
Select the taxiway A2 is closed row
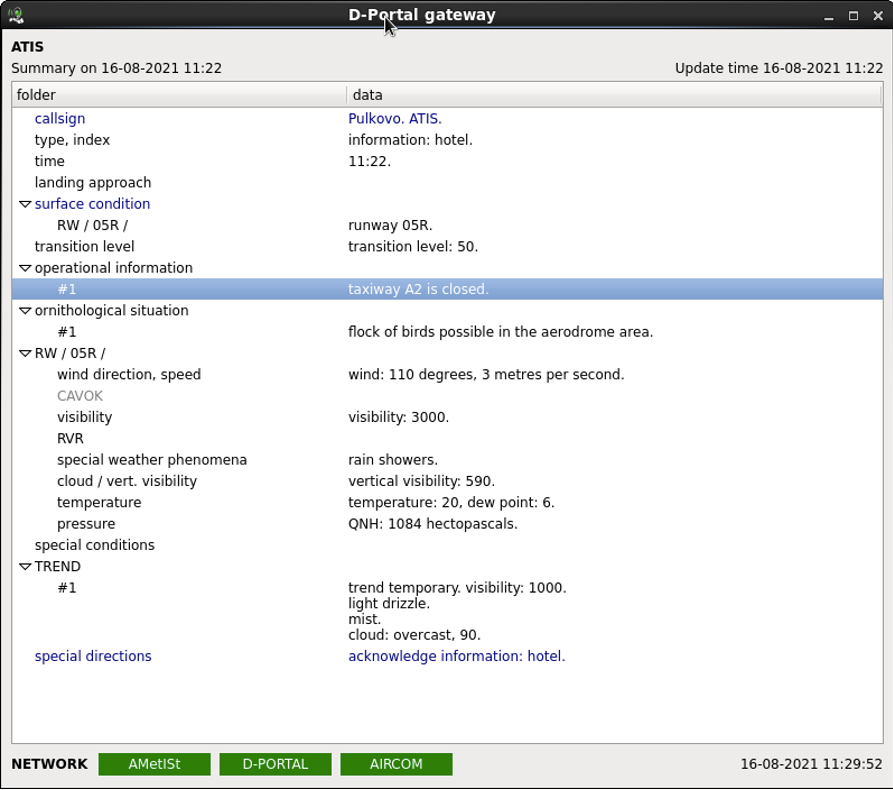point(418,290)
